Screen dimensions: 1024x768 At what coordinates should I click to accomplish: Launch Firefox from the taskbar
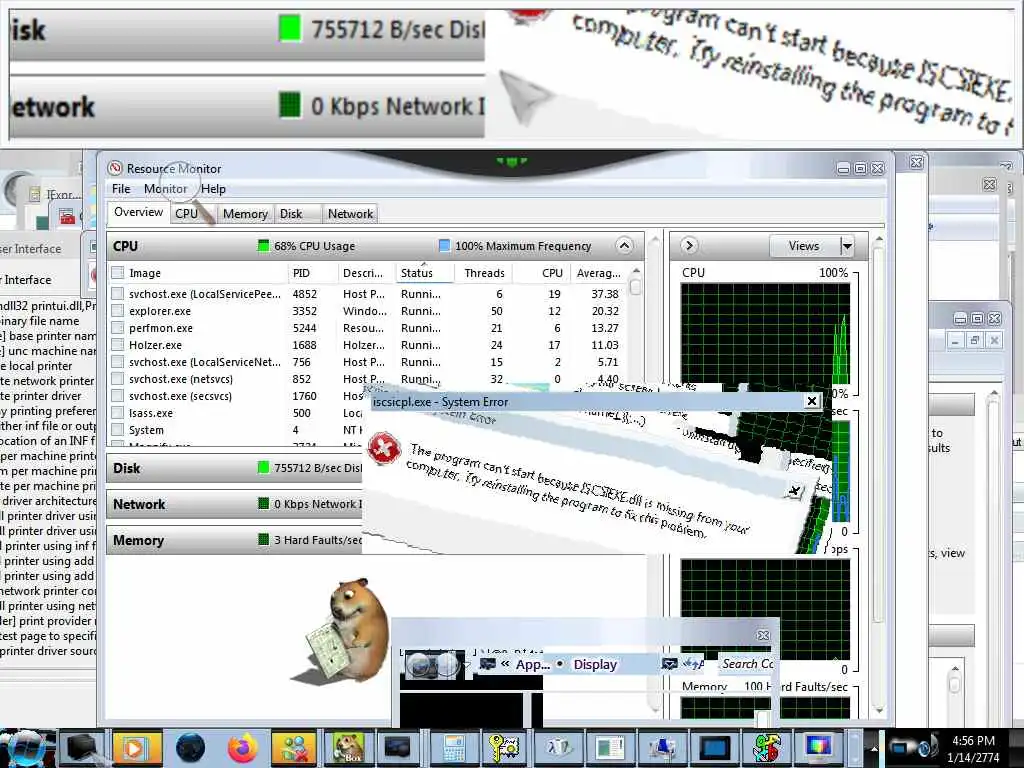(242, 748)
